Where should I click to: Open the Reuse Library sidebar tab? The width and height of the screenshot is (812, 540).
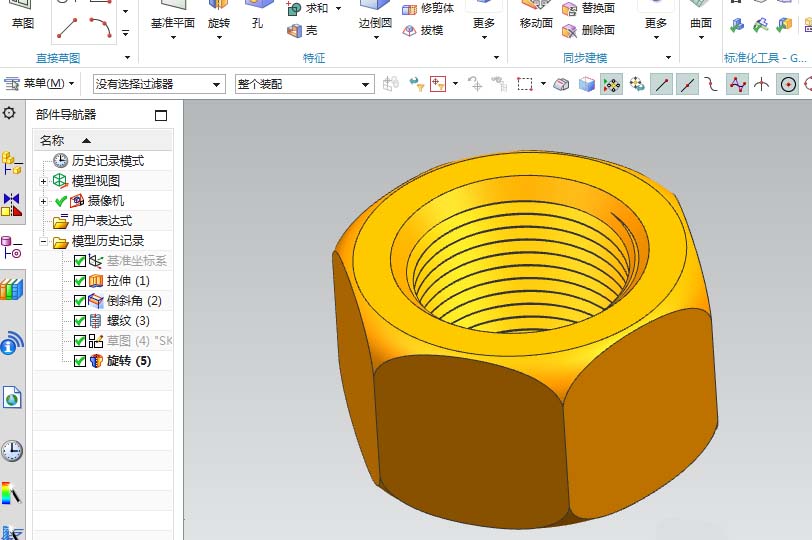pyautogui.click(x=11, y=289)
